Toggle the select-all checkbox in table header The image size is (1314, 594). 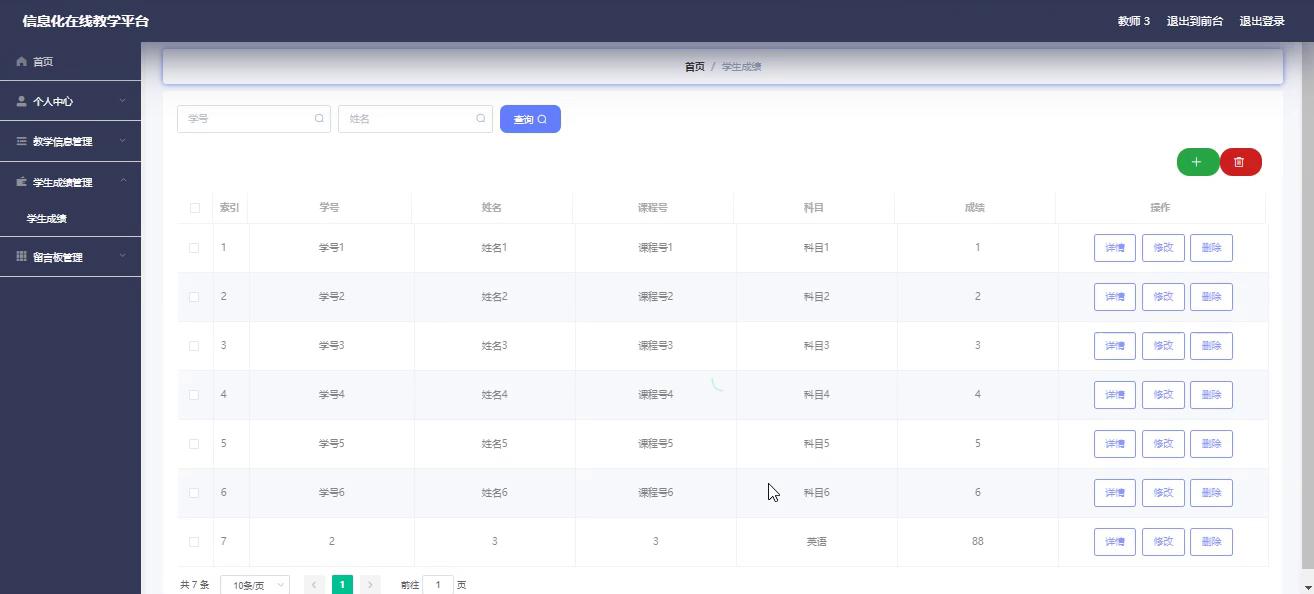tap(195, 208)
